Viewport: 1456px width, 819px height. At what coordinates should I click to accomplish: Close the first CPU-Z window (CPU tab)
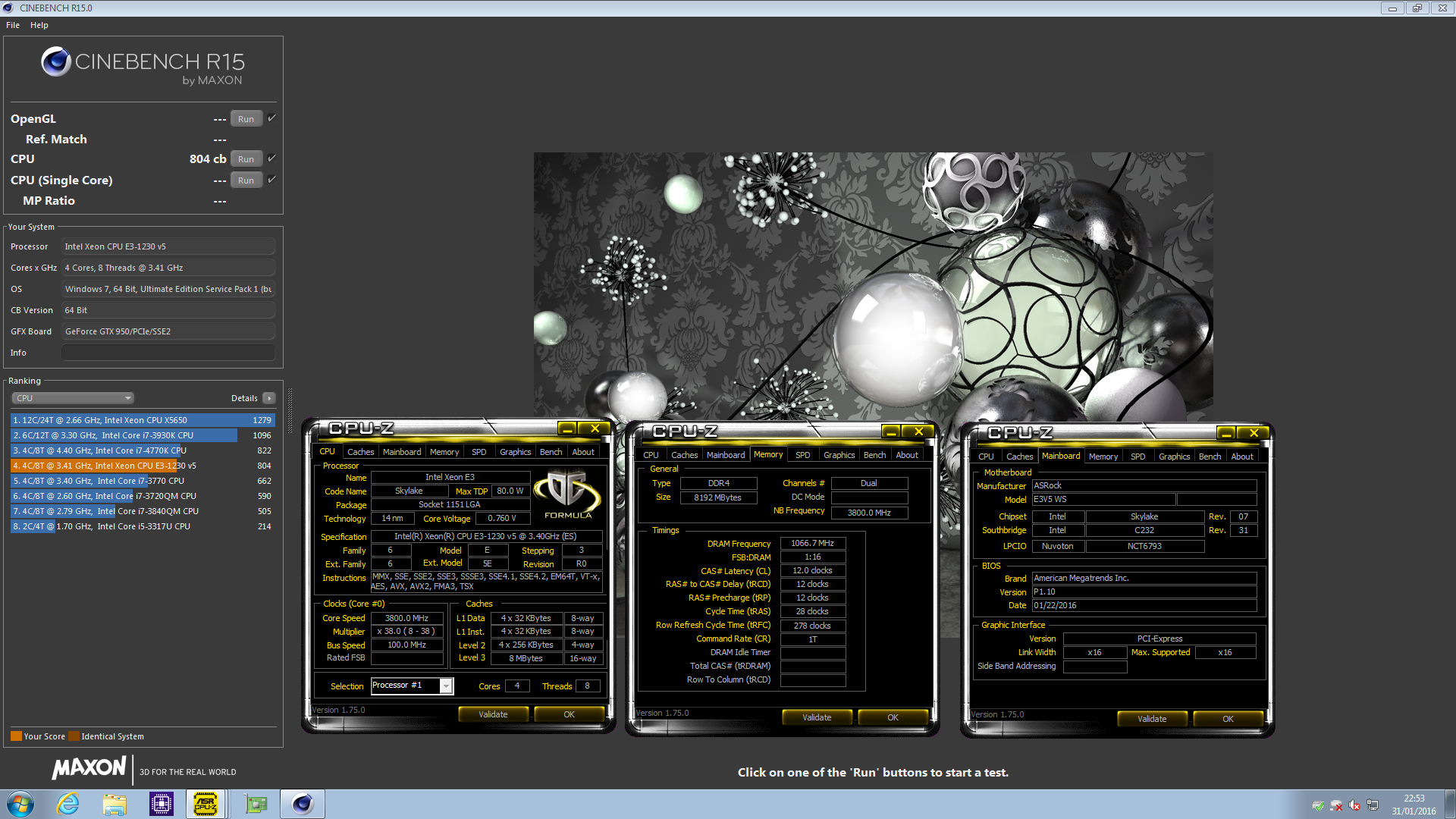[x=595, y=429]
